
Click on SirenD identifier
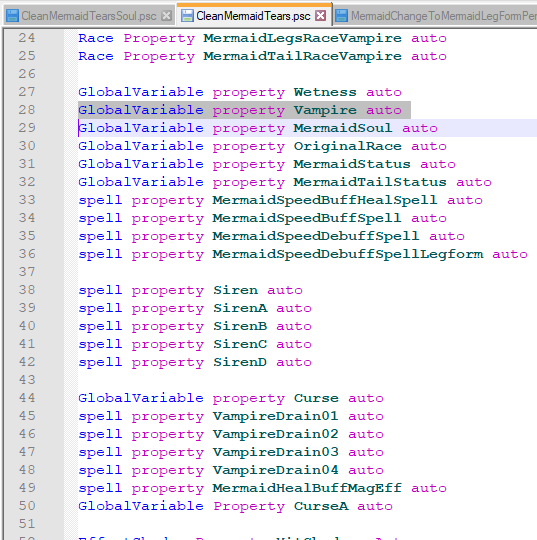[x=240, y=362]
